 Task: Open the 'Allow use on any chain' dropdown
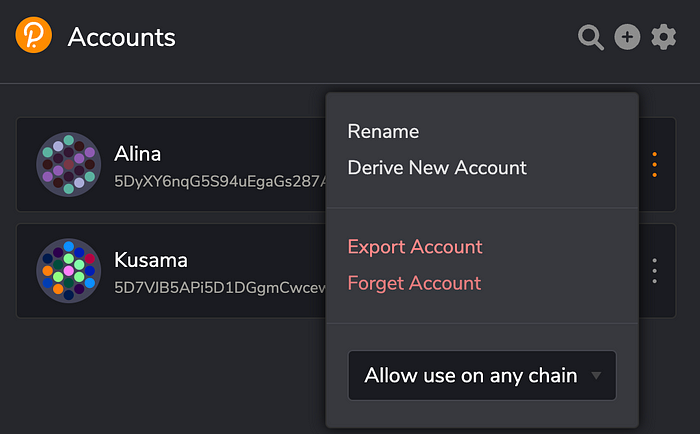pyautogui.click(x=471, y=376)
